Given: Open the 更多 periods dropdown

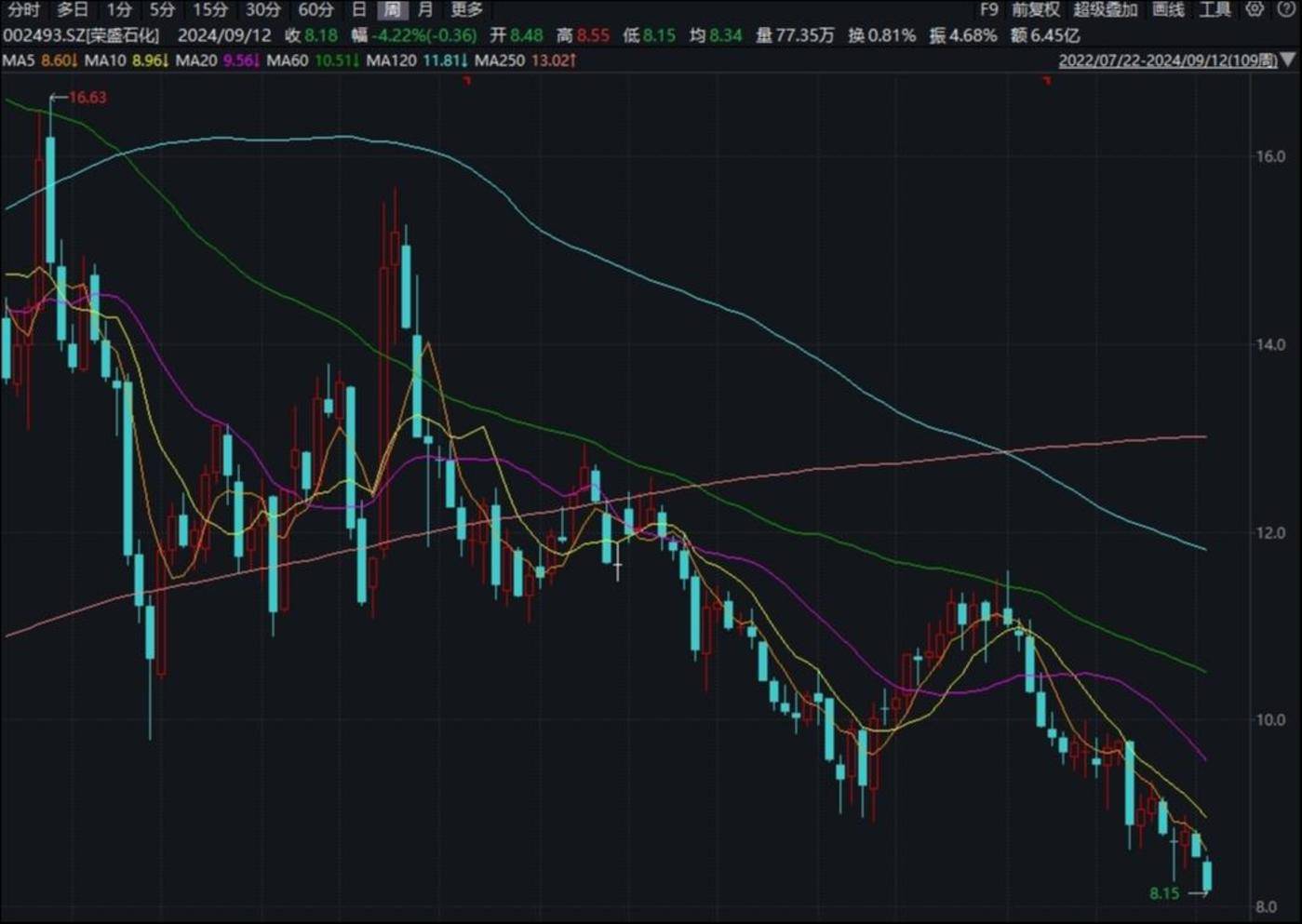Looking at the screenshot, I should [466, 9].
